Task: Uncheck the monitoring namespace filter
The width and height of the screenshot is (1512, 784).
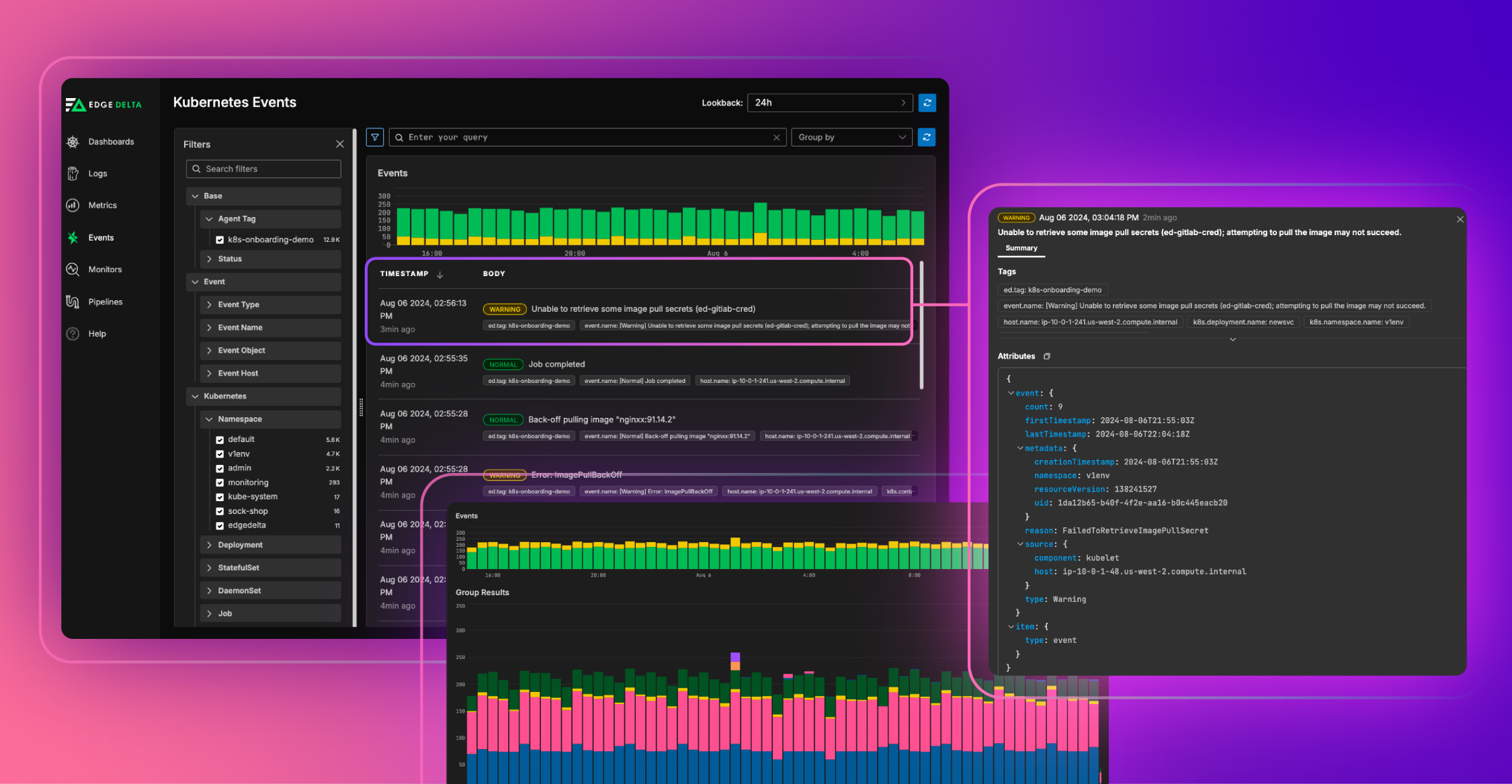Action: pos(220,482)
